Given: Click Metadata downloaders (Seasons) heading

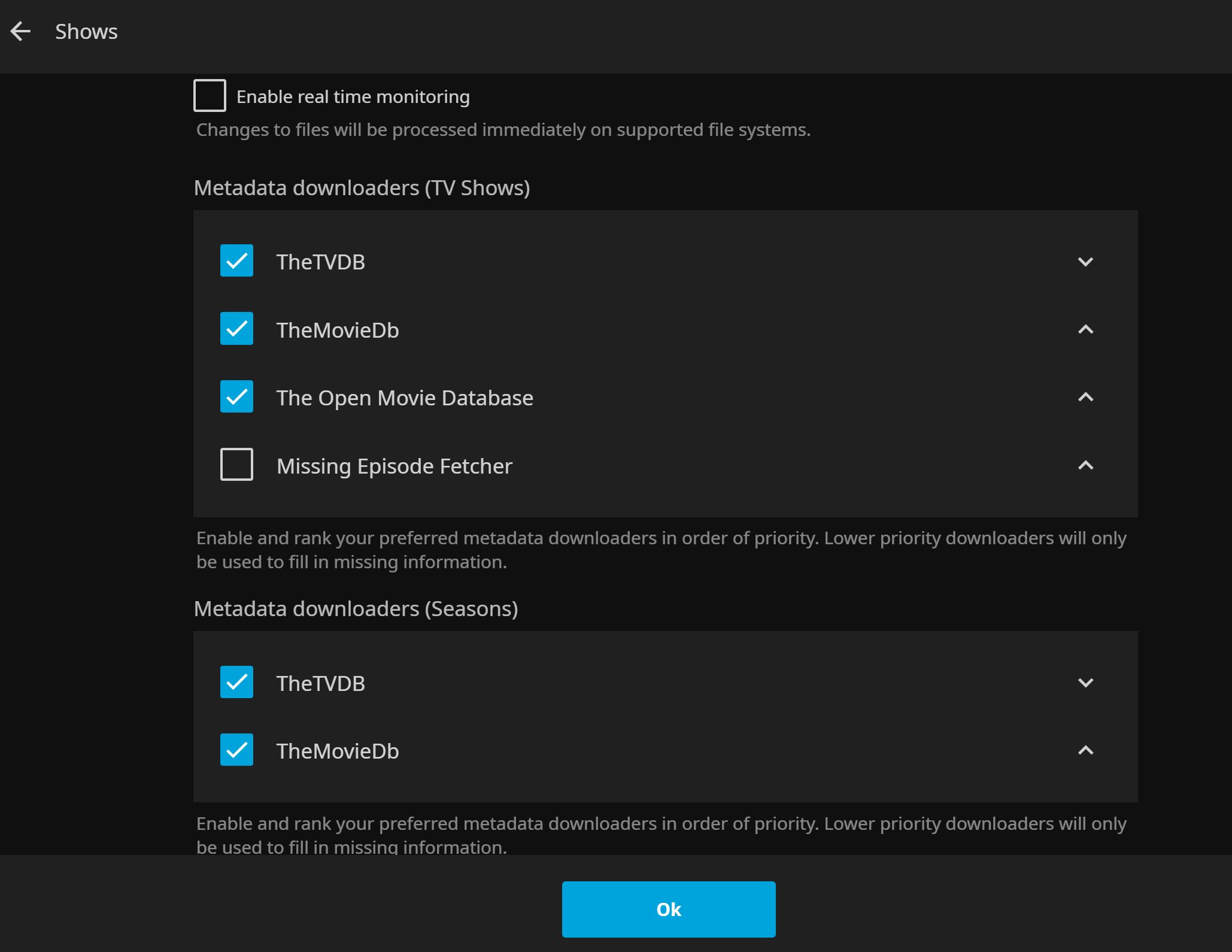Looking at the screenshot, I should (356, 609).
